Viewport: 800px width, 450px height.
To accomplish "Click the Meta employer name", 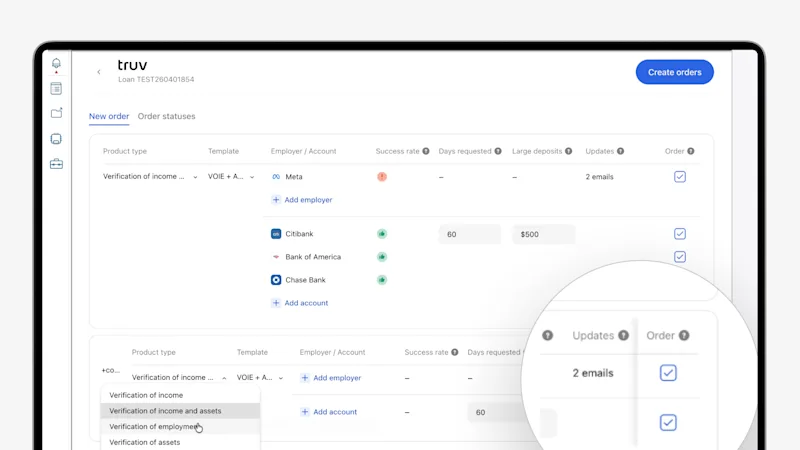I will coord(294,177).
